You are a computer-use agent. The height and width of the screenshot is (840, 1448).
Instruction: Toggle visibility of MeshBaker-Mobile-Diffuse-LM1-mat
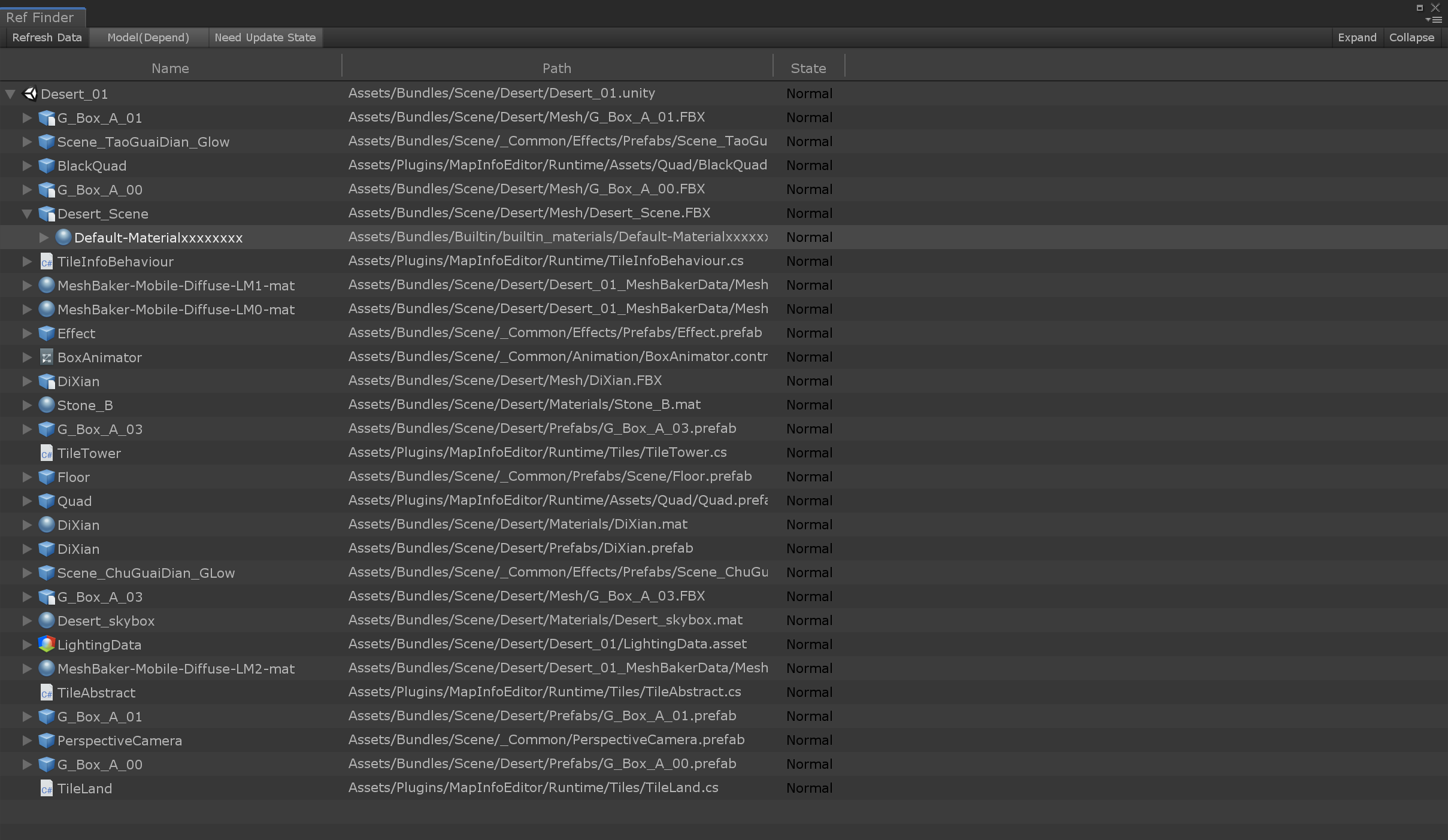click(26, 285)
